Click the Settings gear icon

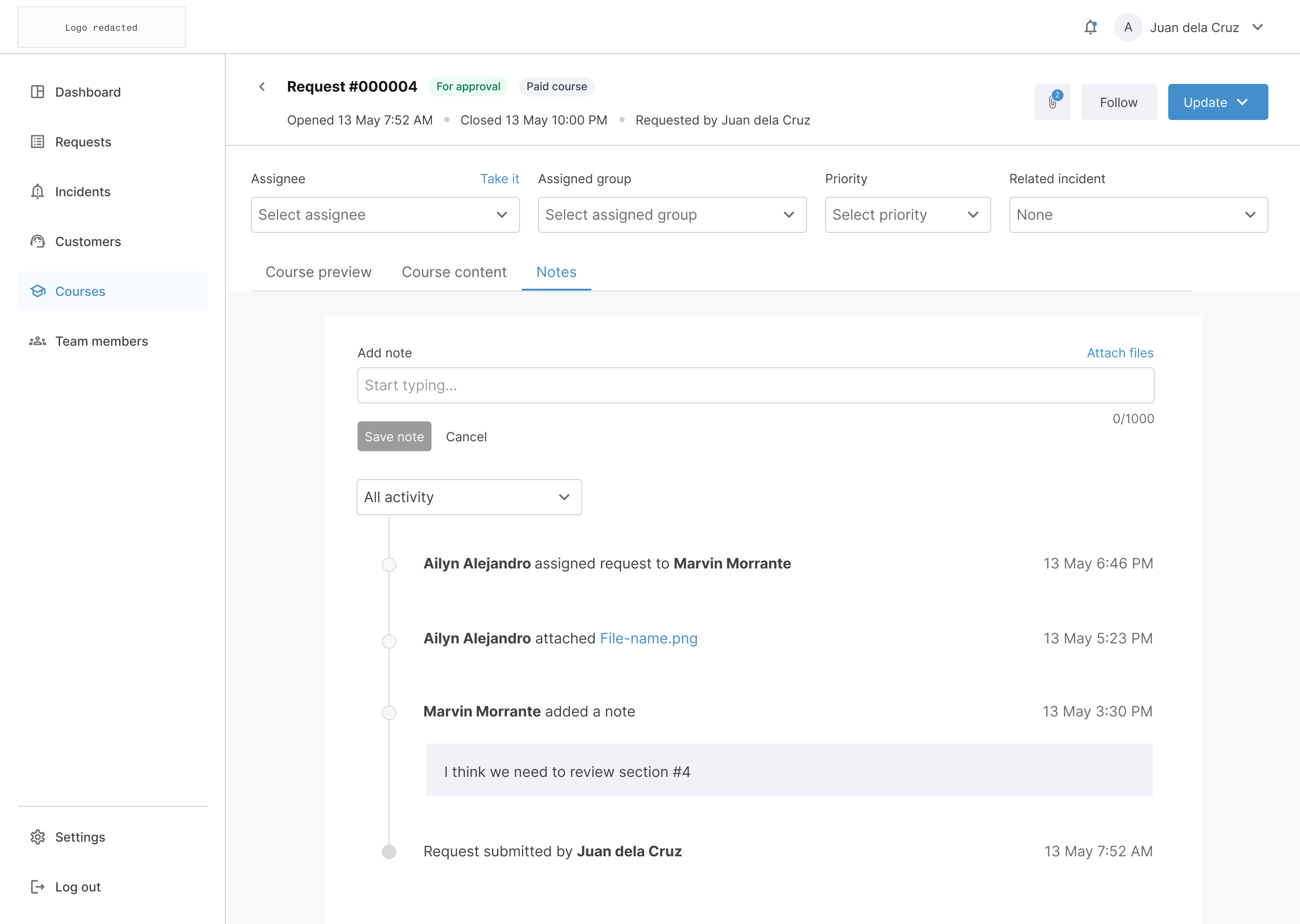(x=37, y=837)
